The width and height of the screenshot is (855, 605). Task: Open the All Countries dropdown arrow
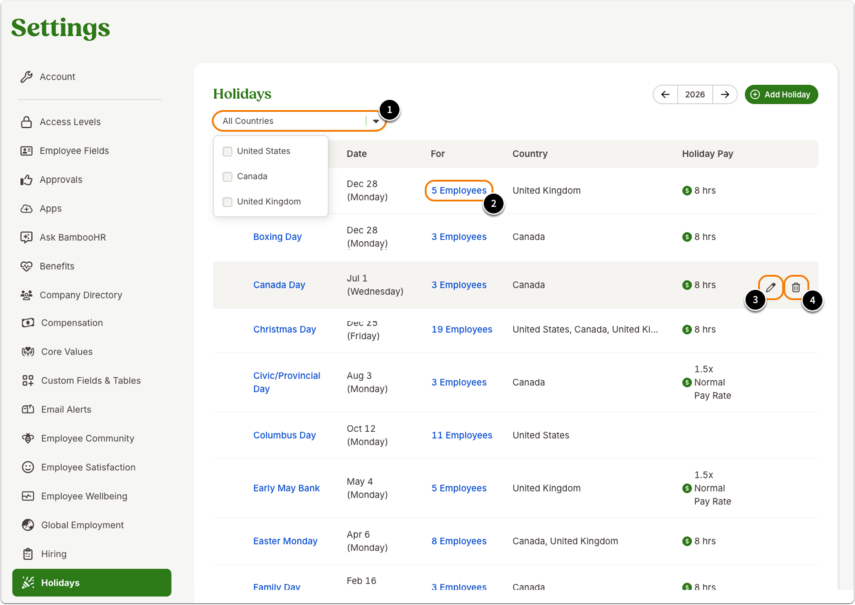pyautogui.click(x=376, y=121)
